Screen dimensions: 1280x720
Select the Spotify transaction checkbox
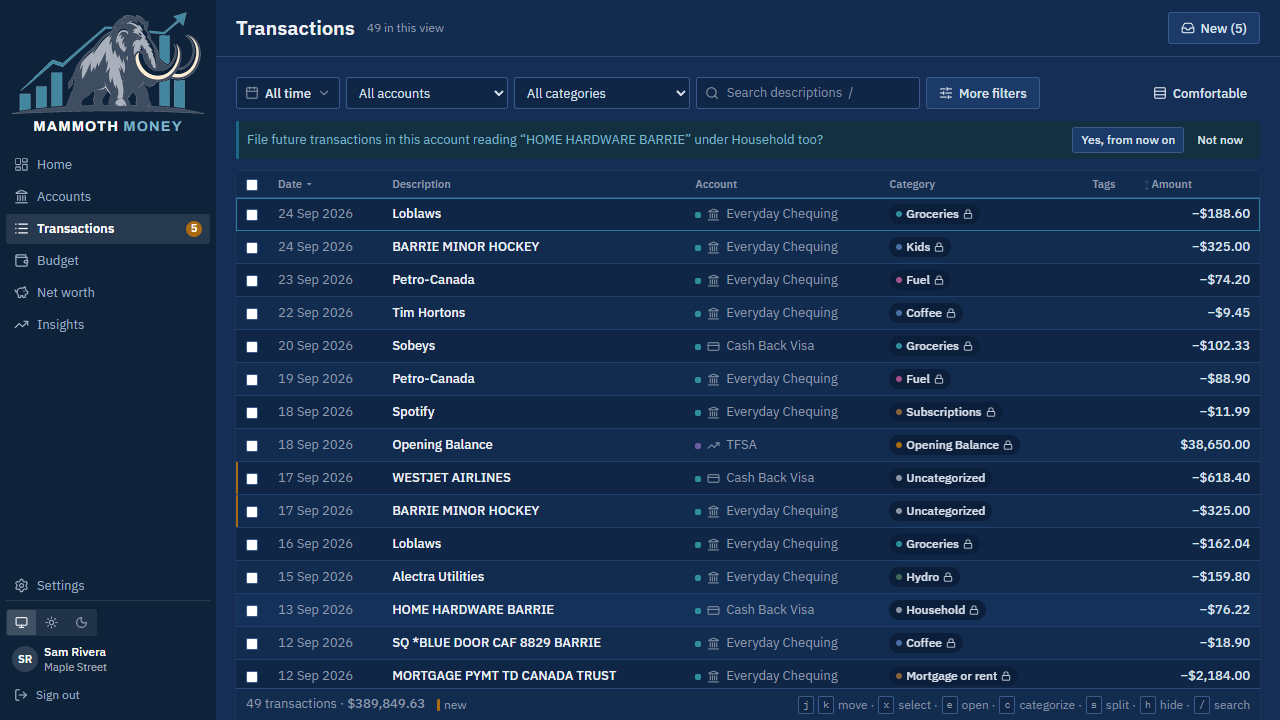coord(252,413)
